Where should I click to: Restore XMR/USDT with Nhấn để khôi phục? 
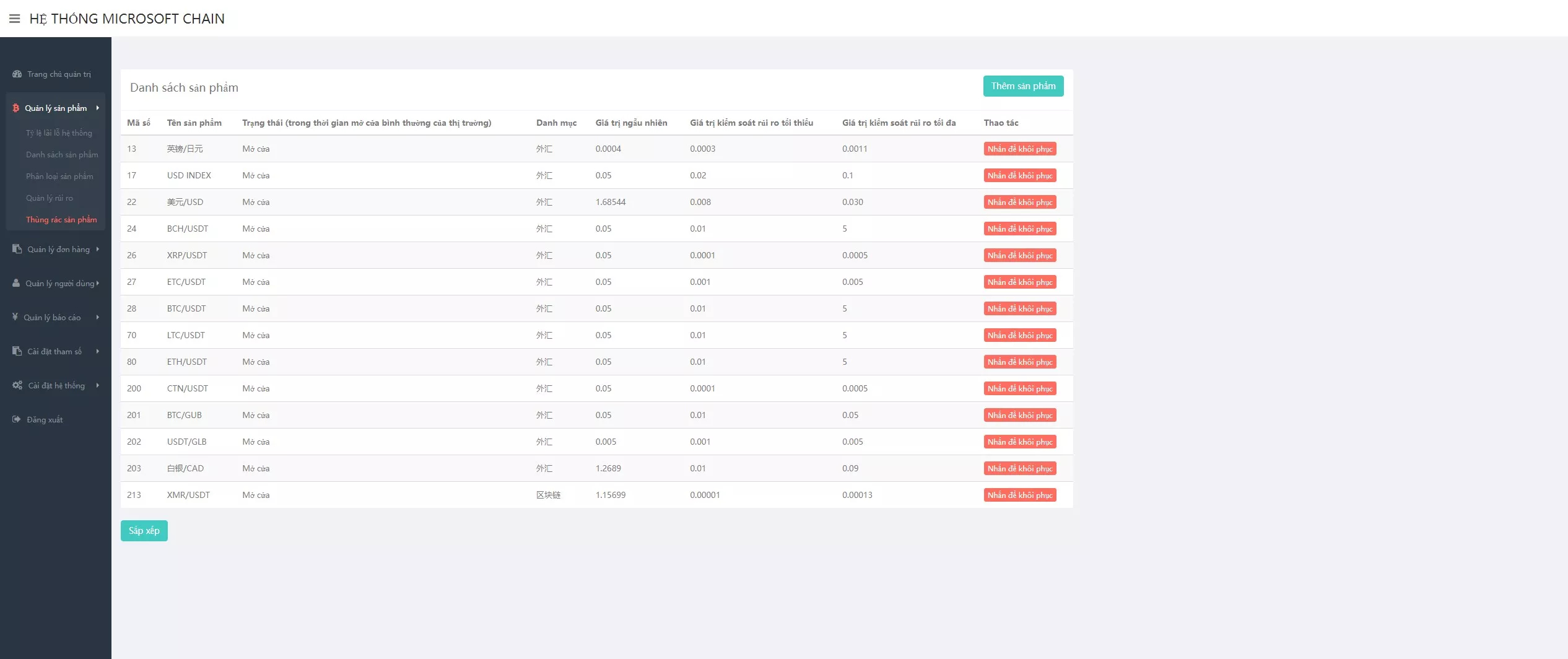pos(1019,495)
